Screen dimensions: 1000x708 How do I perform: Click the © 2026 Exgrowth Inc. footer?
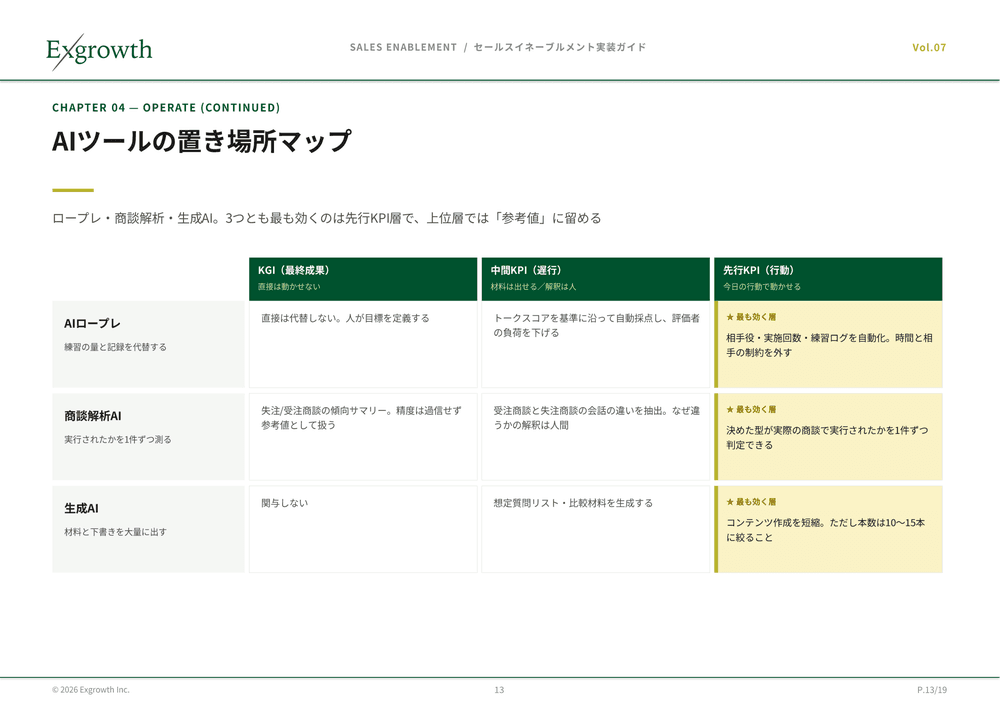coord(91,690)
